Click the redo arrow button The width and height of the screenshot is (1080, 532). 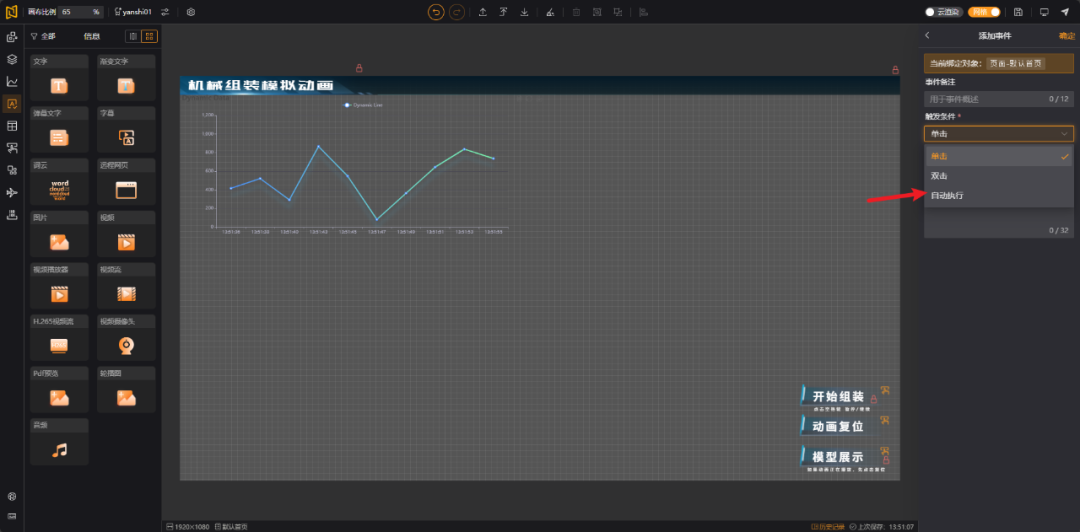pyautogui.click(x=457, y=12)
